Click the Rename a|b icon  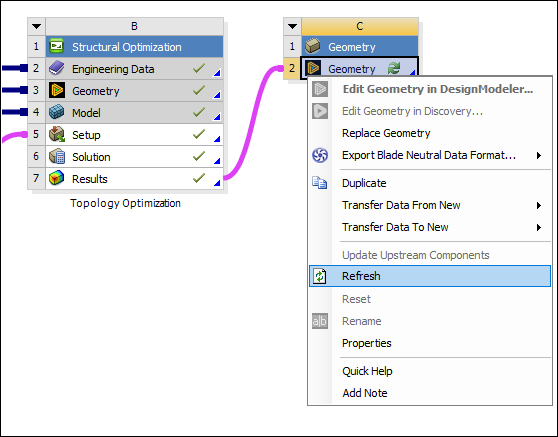[320, 321]
